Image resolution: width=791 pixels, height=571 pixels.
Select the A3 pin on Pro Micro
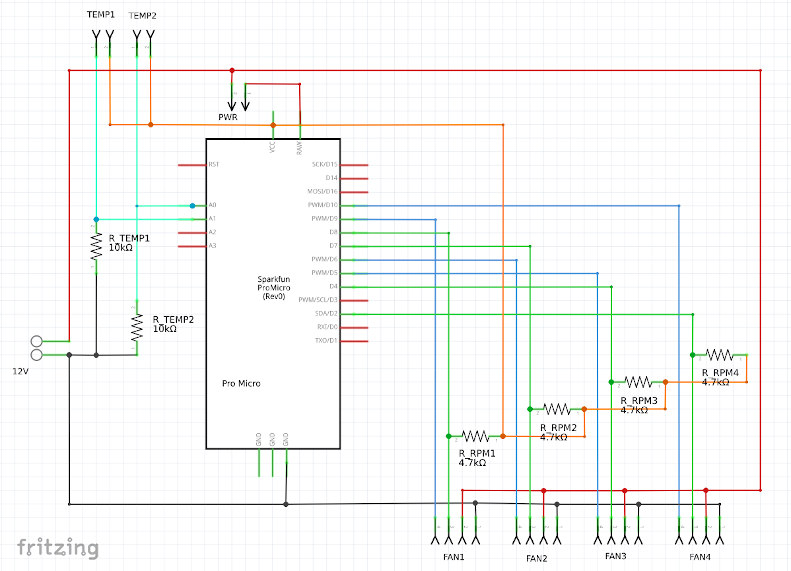pos(193,246)
